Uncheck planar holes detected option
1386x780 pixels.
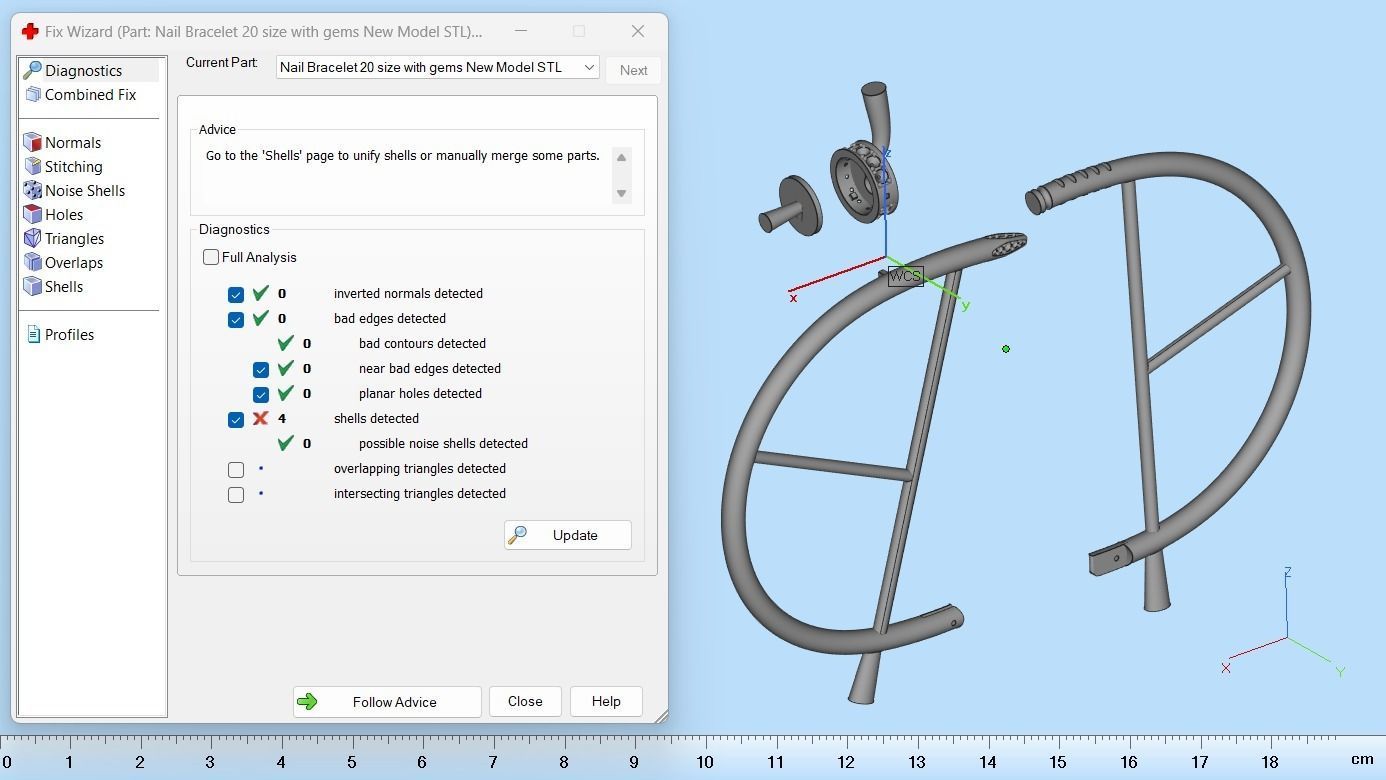tap(261, 394)
